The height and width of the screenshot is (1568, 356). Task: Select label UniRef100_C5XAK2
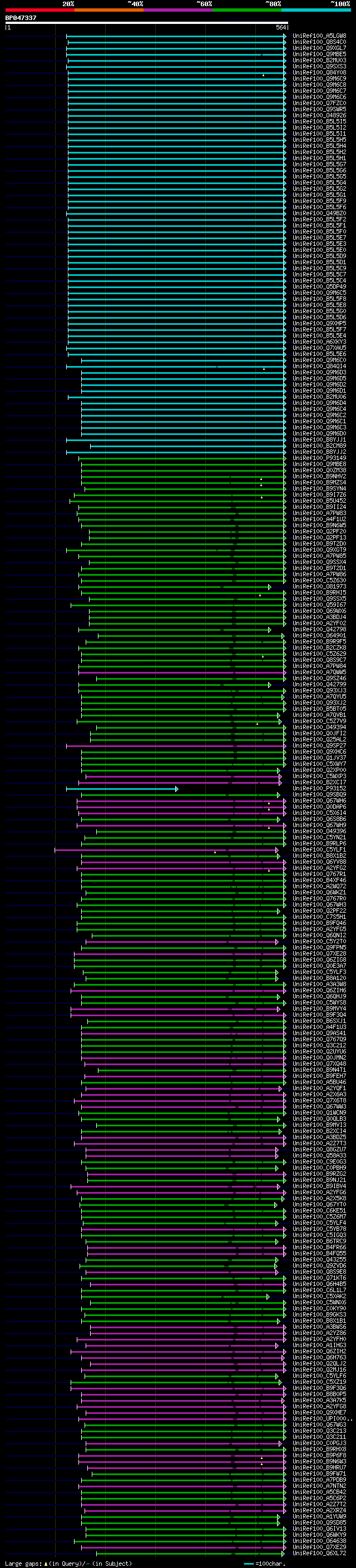coord(319,1296)
